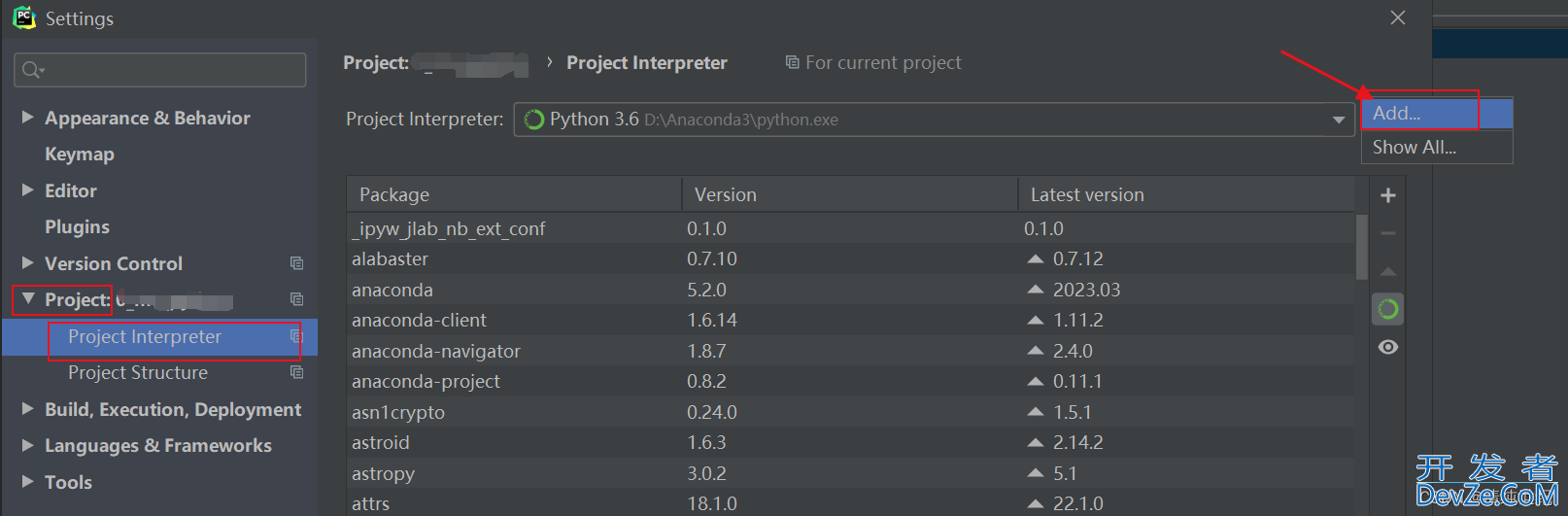The width and height of the screenshot is (1568, 516).
Task: Select the Python 3.6 interpreter combo box
Action: (934, 120)
